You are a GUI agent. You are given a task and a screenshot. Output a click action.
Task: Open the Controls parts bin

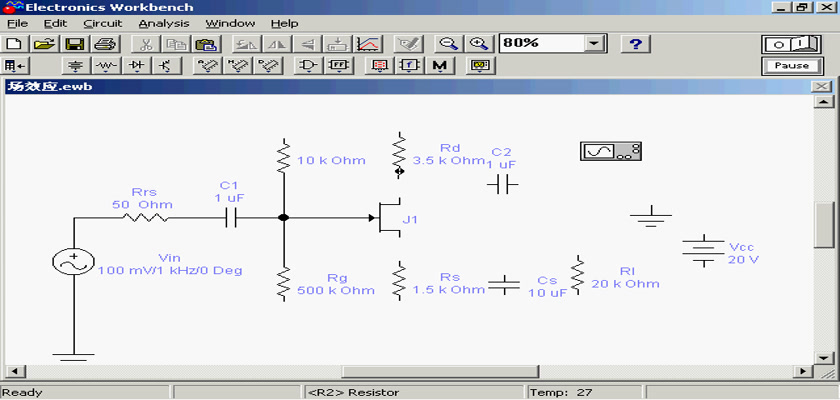[409, 66]
